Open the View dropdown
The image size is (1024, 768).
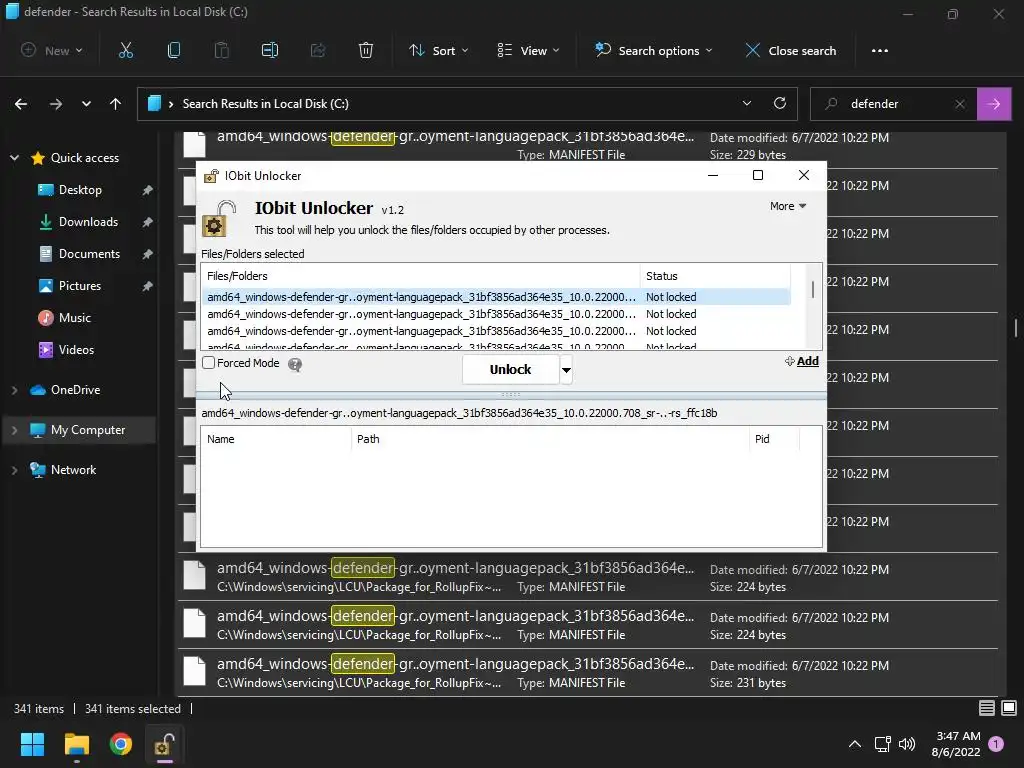528,50
